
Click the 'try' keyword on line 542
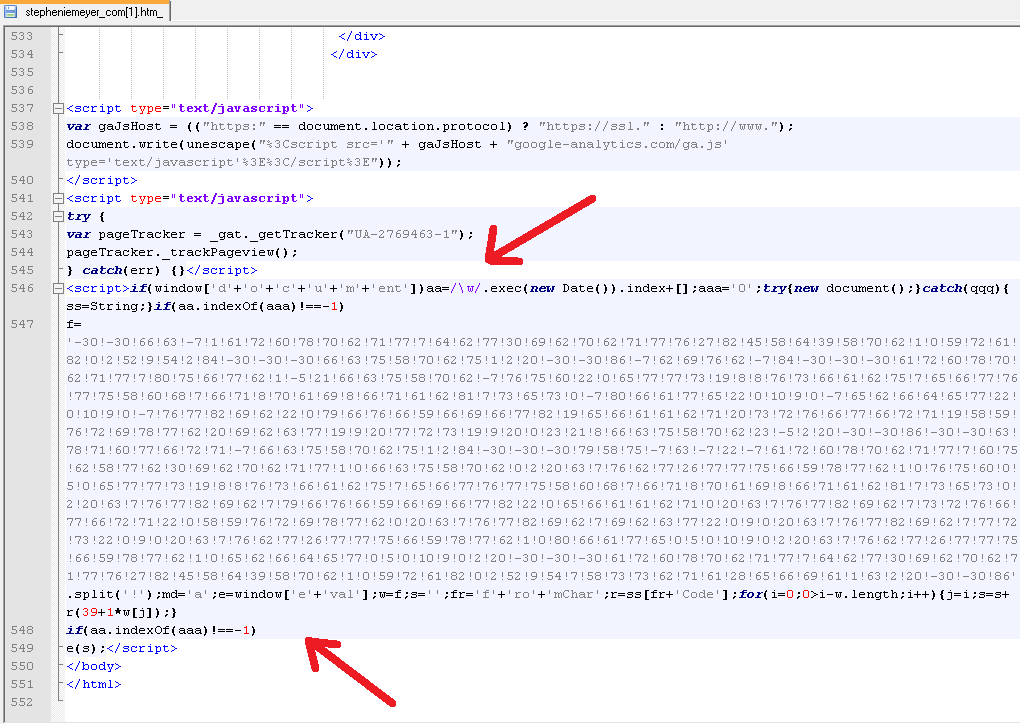[x=79, y=217]
